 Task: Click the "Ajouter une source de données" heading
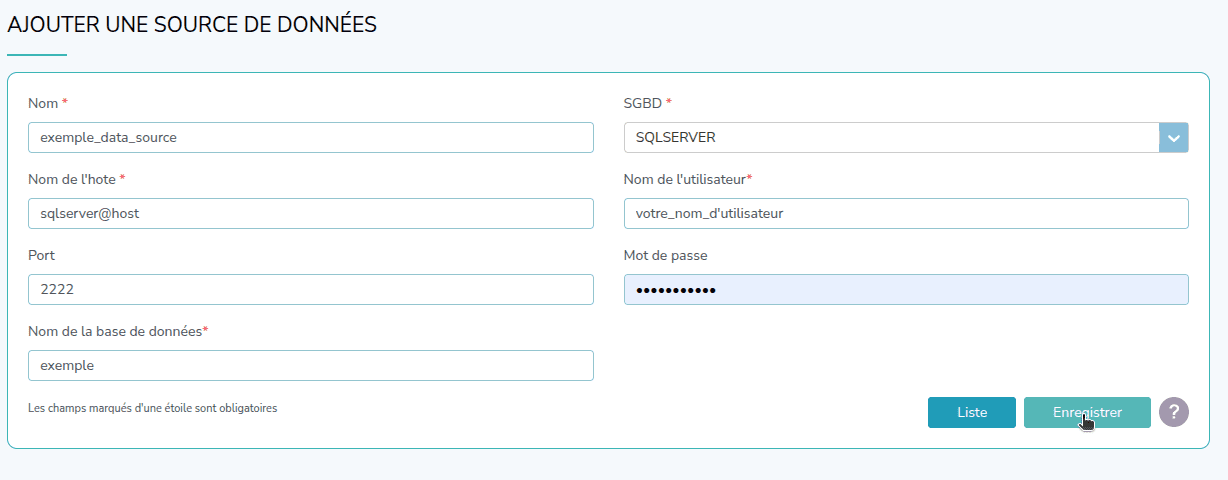pos(192,25)
